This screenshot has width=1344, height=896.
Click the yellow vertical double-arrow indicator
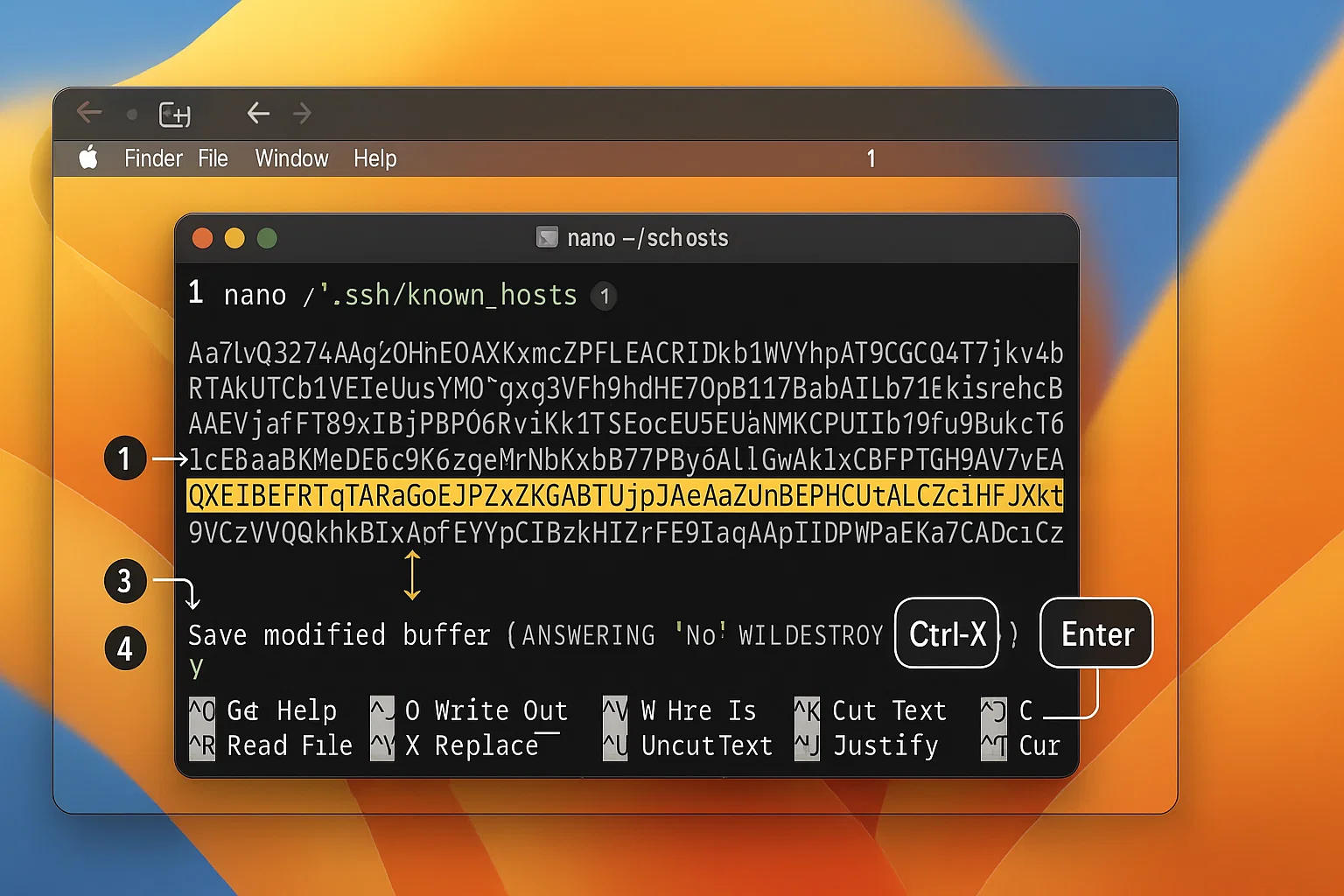[x=412, y=575]
